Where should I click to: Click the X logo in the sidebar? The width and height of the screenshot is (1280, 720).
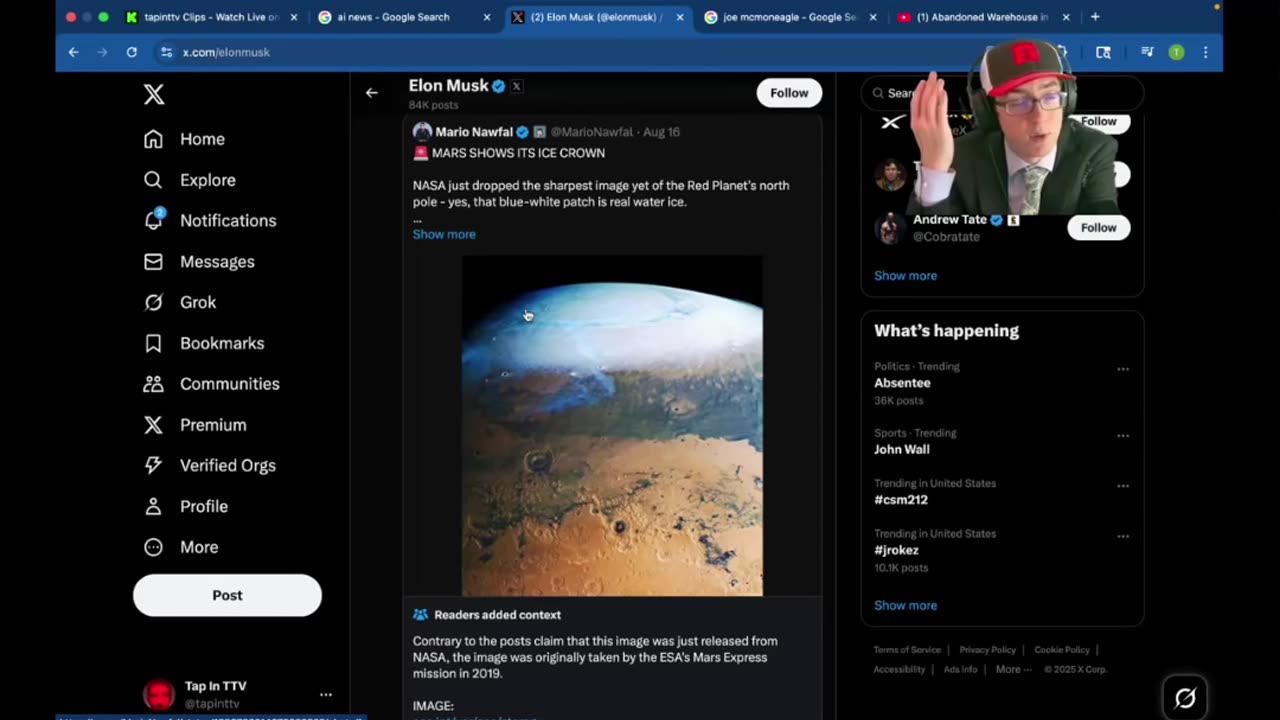[153, 94]
